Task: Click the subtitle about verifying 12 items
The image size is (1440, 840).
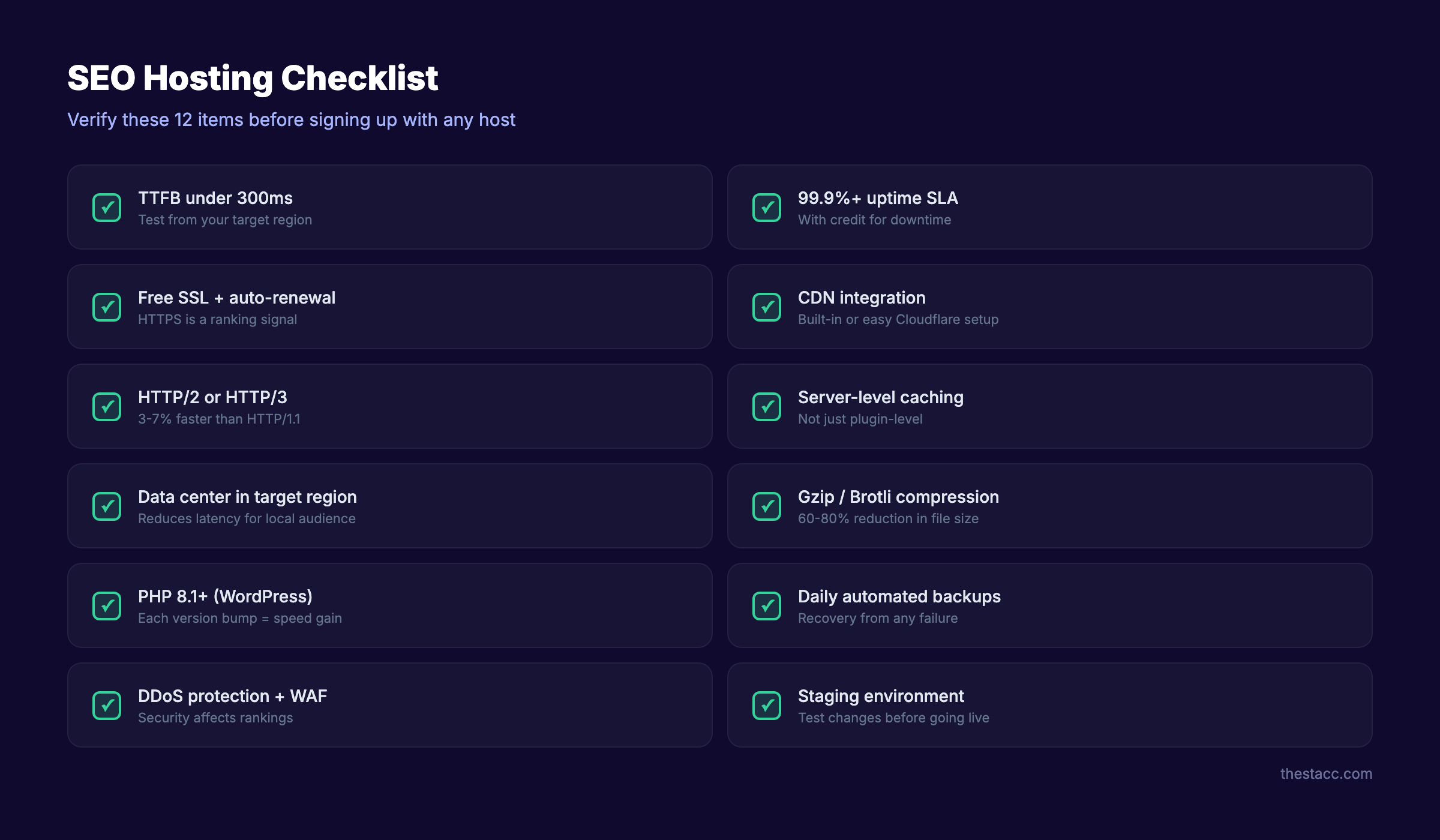Action: click(291, 120)
